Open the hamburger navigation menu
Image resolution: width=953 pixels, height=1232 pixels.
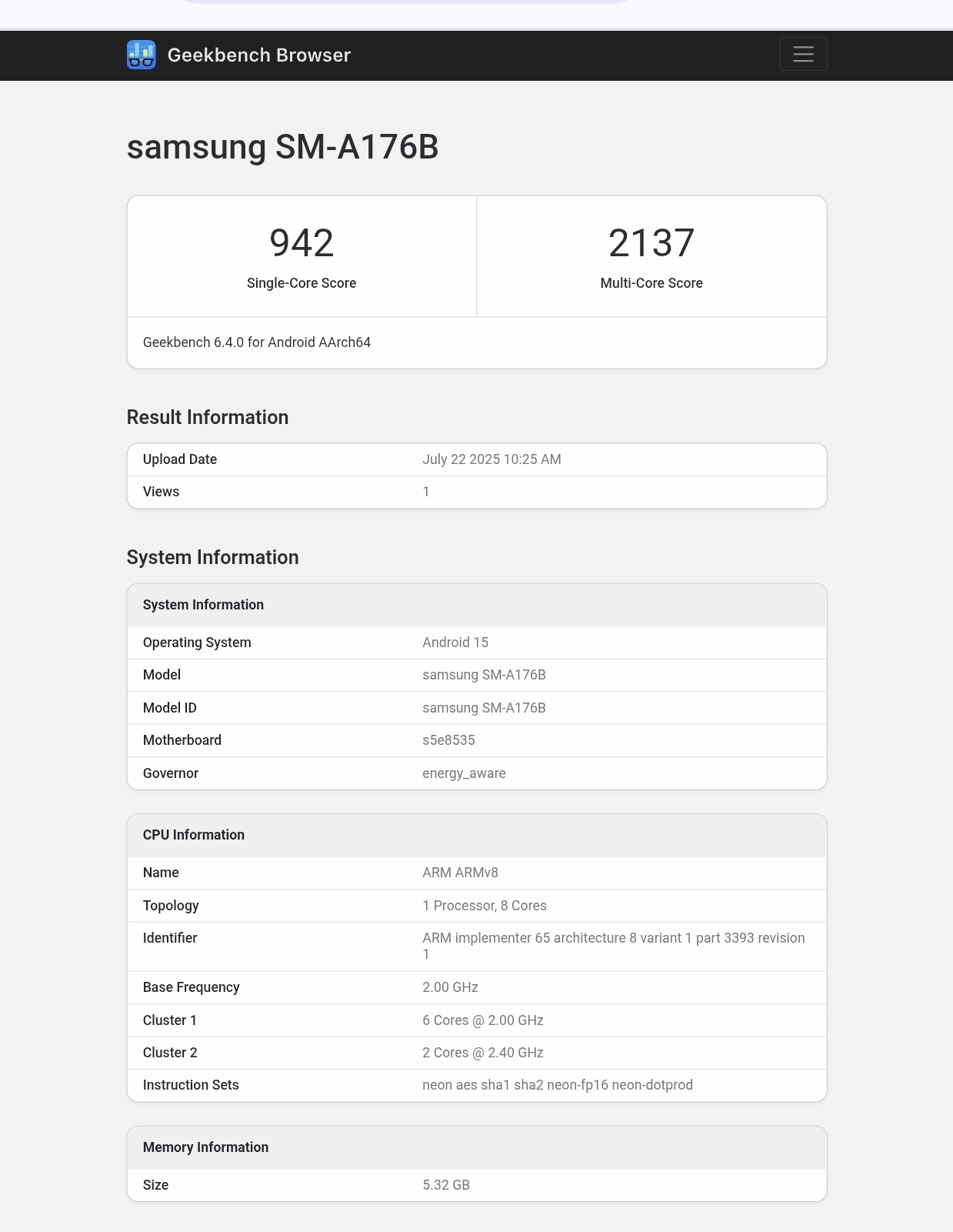(x=803, y=54)
